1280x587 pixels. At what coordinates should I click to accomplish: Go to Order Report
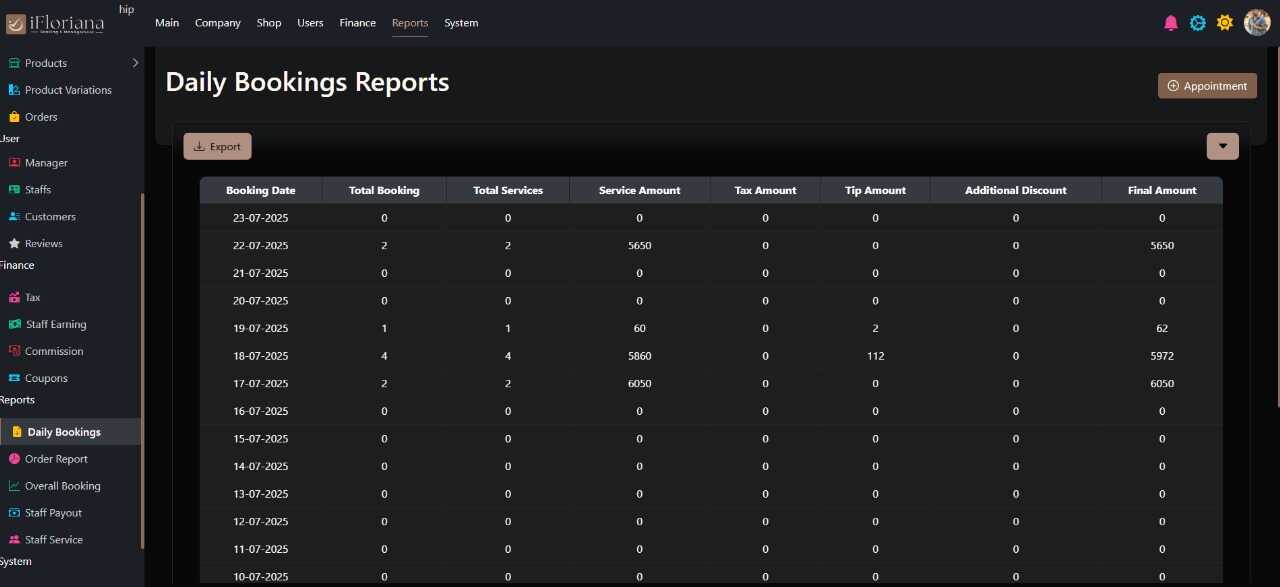[56, 459]
